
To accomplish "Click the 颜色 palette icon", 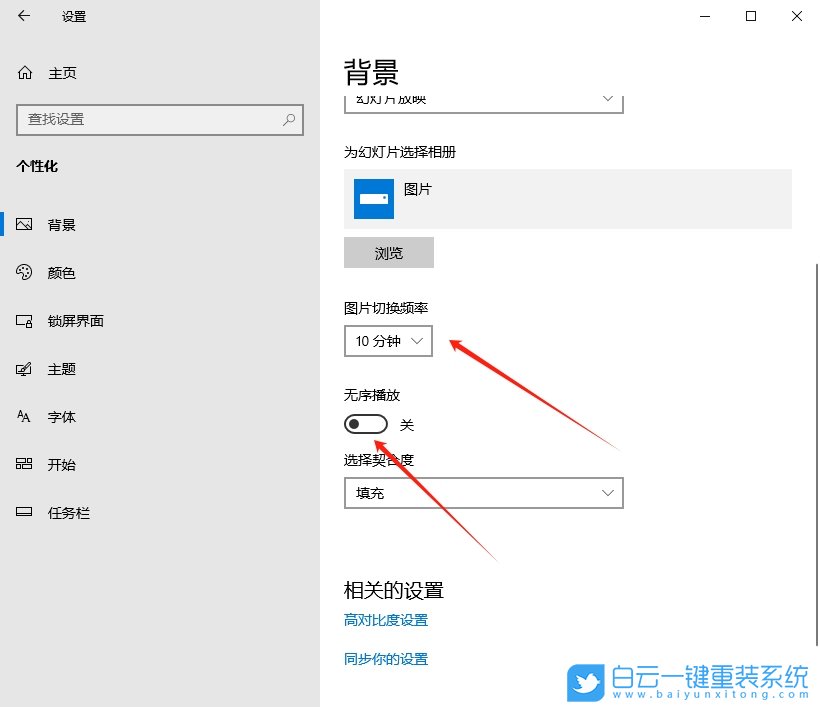I will coord(24,272).
